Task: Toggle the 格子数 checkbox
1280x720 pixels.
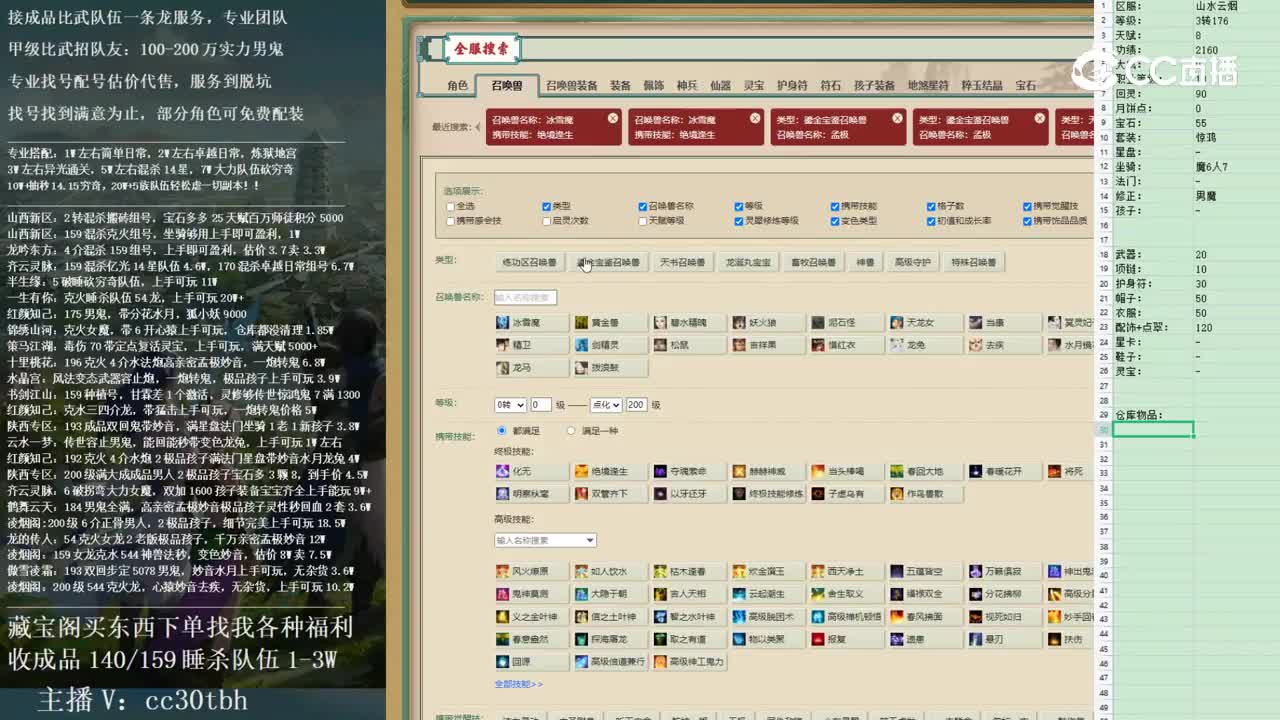Action: (x=930, y=207)
